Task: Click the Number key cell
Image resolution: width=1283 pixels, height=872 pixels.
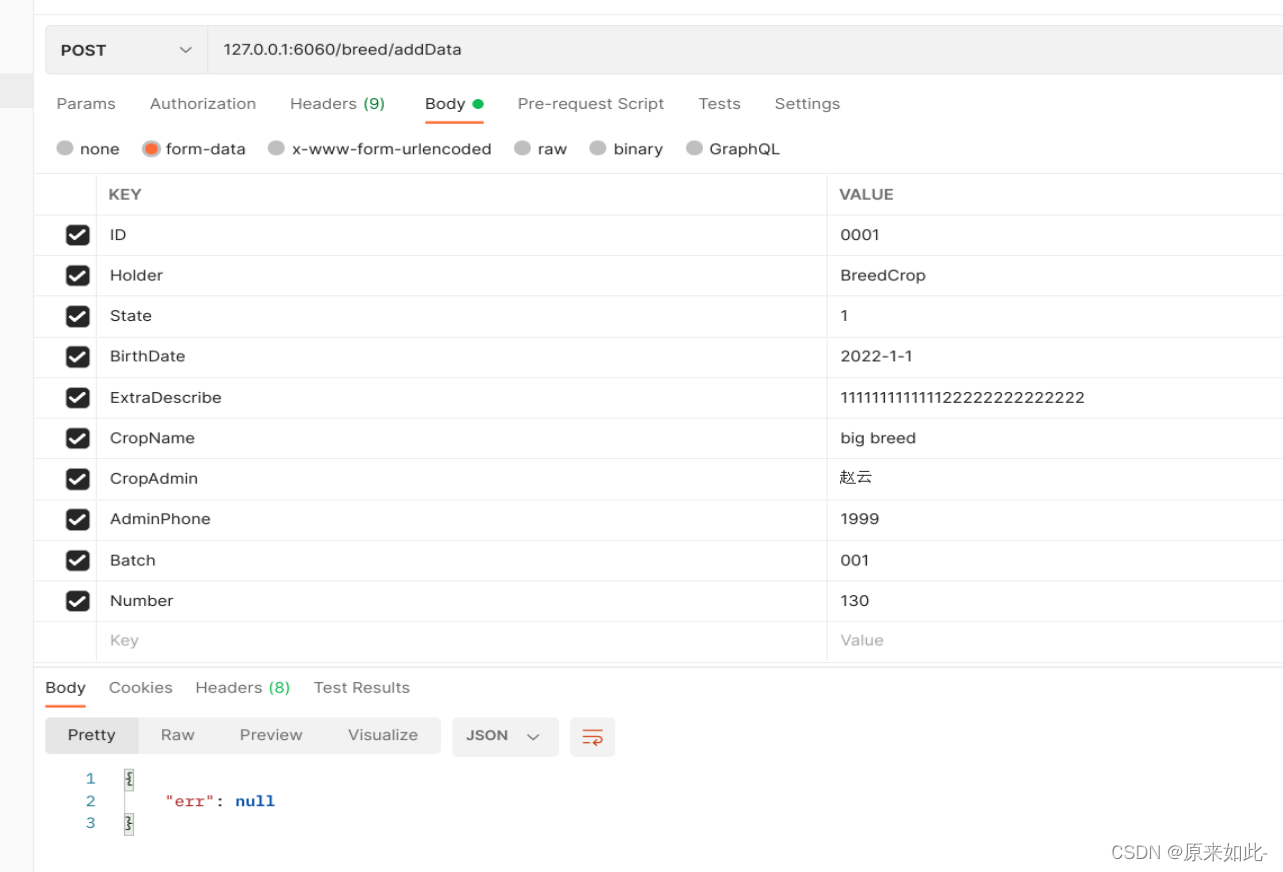Action: (x=461, y=601)
